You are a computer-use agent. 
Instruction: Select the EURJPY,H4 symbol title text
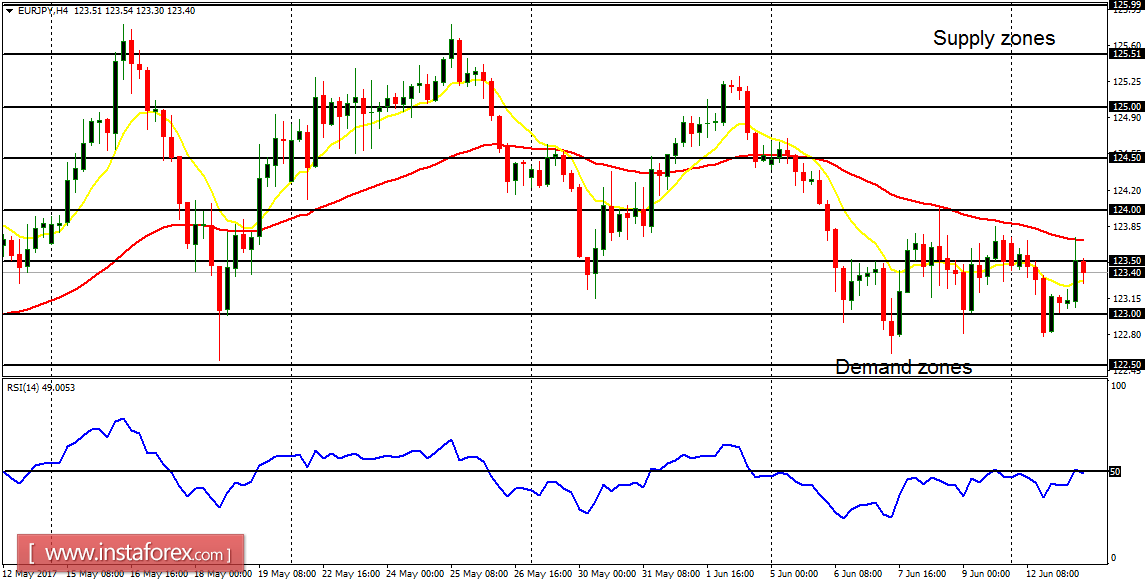42,11
